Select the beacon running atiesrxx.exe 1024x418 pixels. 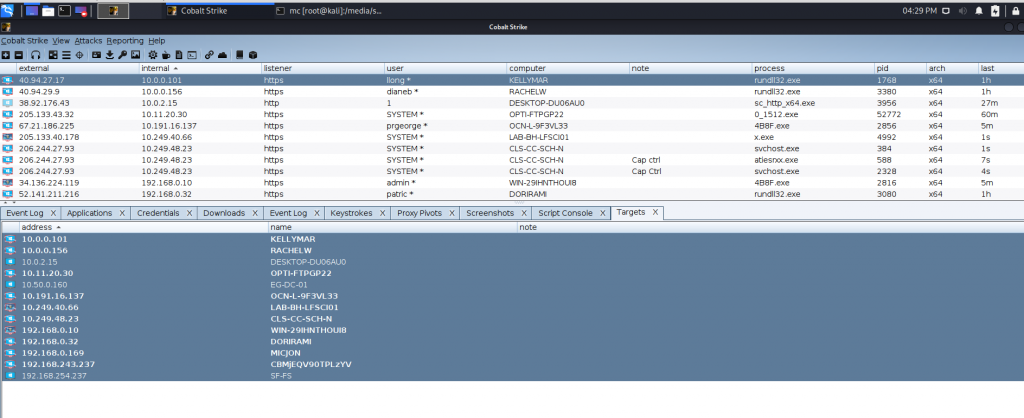tap(512, 160)
